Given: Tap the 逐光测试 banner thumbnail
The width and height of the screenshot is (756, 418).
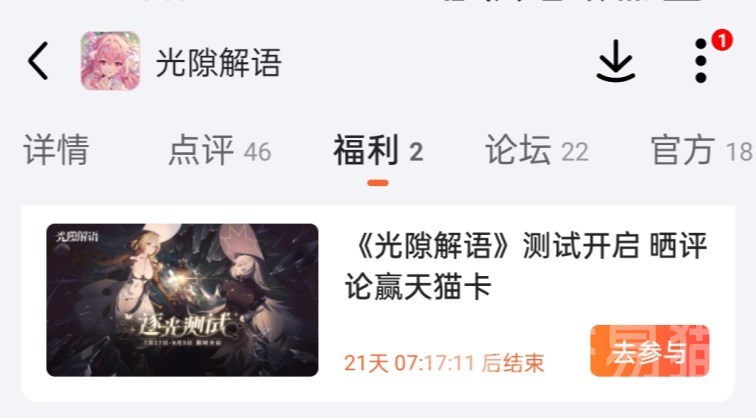Looking at the screenshot, I should pos(182,300).
